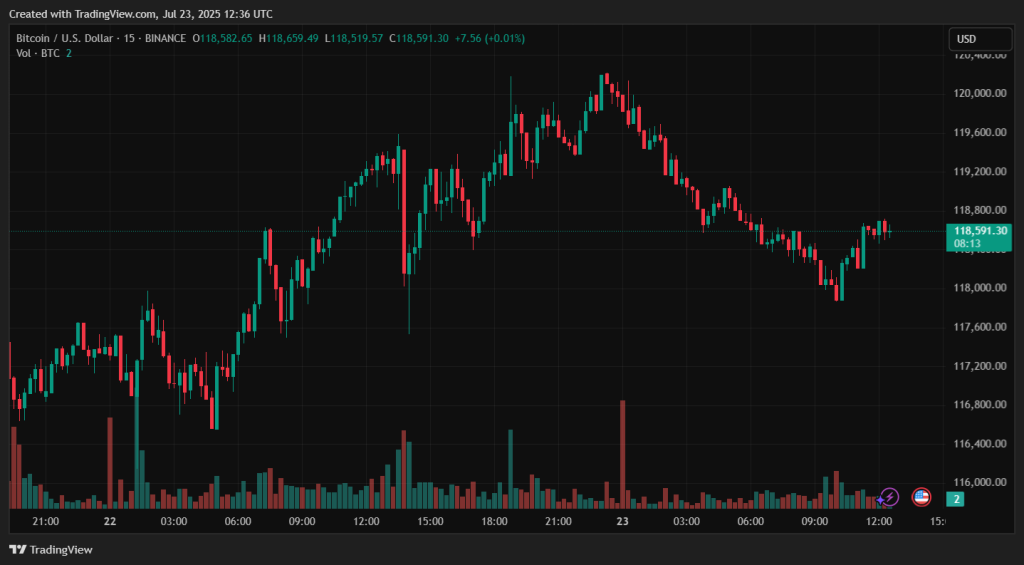Click the 21:00 label left of date 22
This screenshot has height=565, width=1024.
(46, 521)
